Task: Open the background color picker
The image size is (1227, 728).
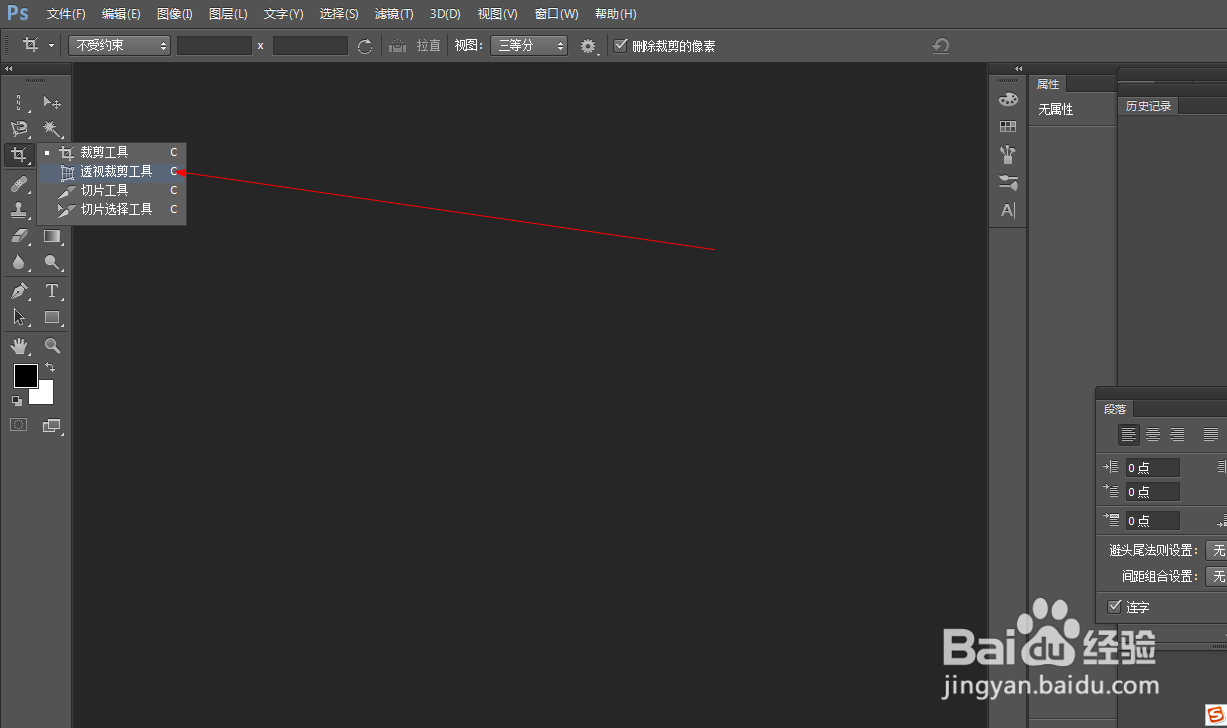Action: [45, 396]
